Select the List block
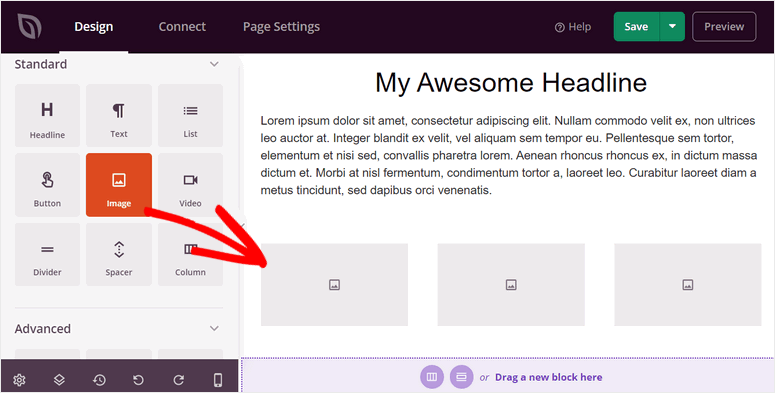775x393 pixels. click(x=190, y=116)
